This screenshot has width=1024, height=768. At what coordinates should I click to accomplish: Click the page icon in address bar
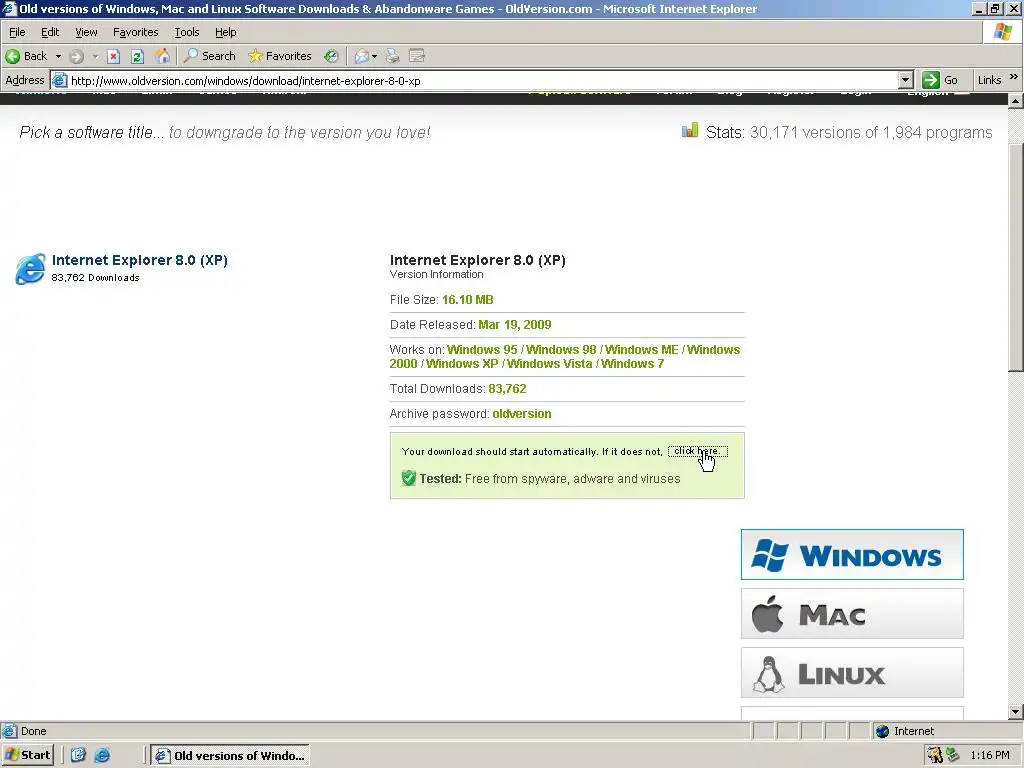(x=59, y=80)
